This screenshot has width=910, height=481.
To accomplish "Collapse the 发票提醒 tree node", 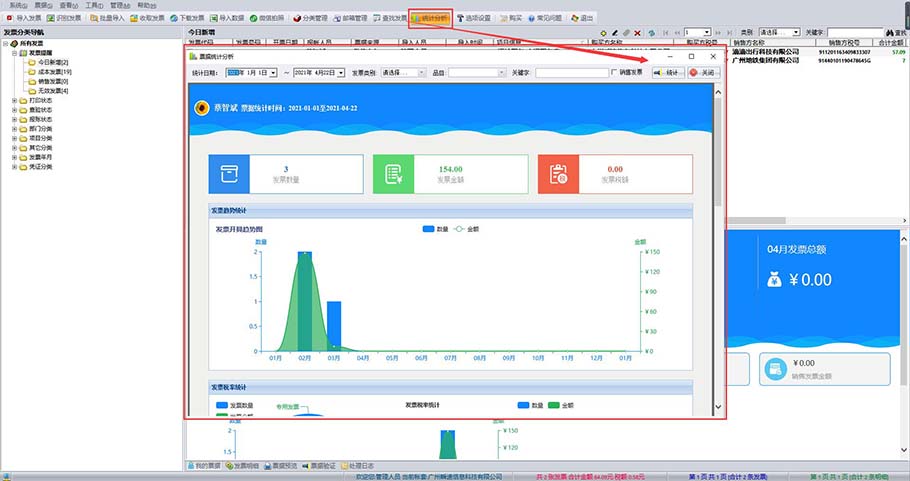I will coord(15,53).
